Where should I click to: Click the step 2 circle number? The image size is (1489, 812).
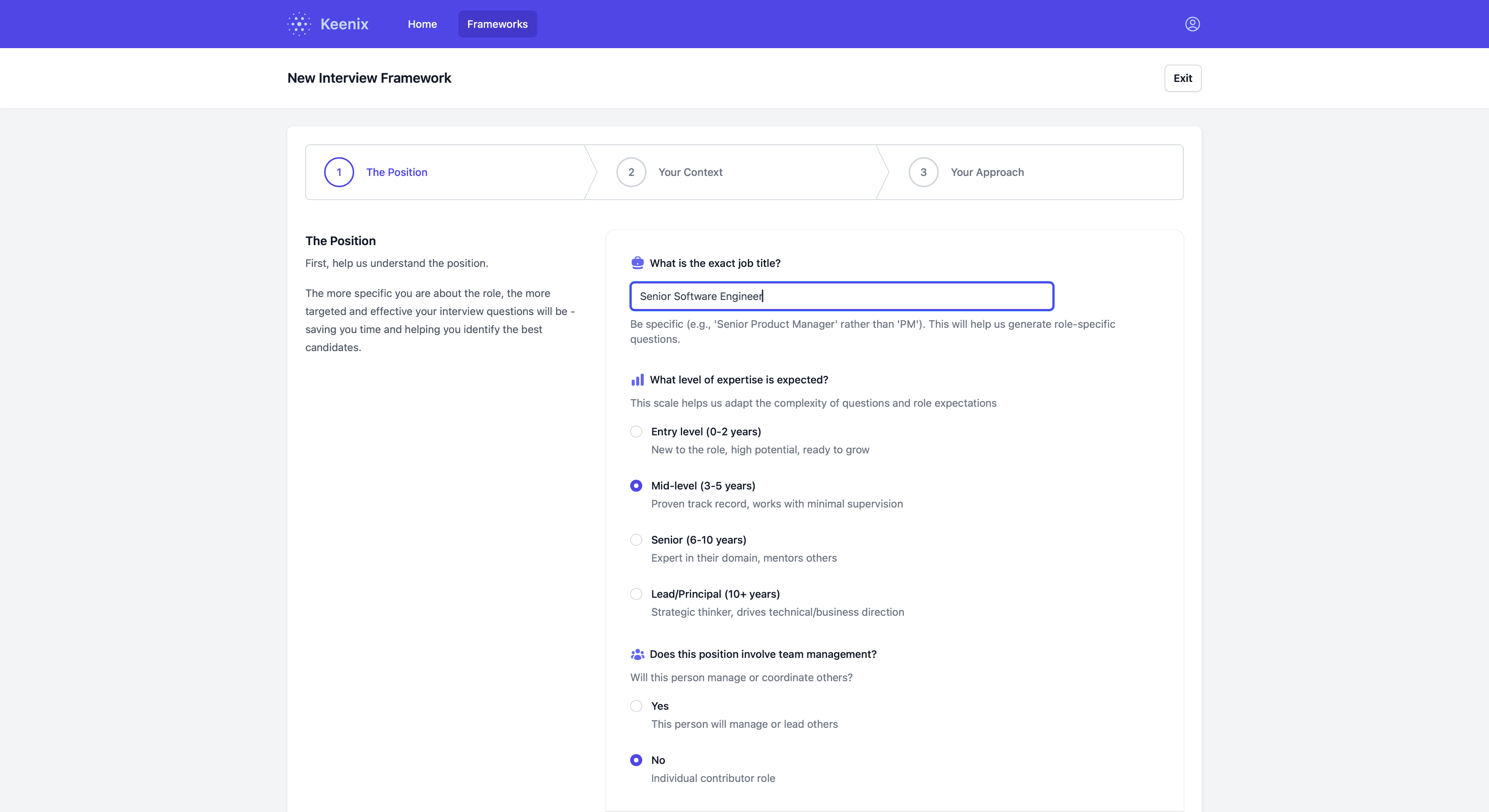(x=631, y=172)
